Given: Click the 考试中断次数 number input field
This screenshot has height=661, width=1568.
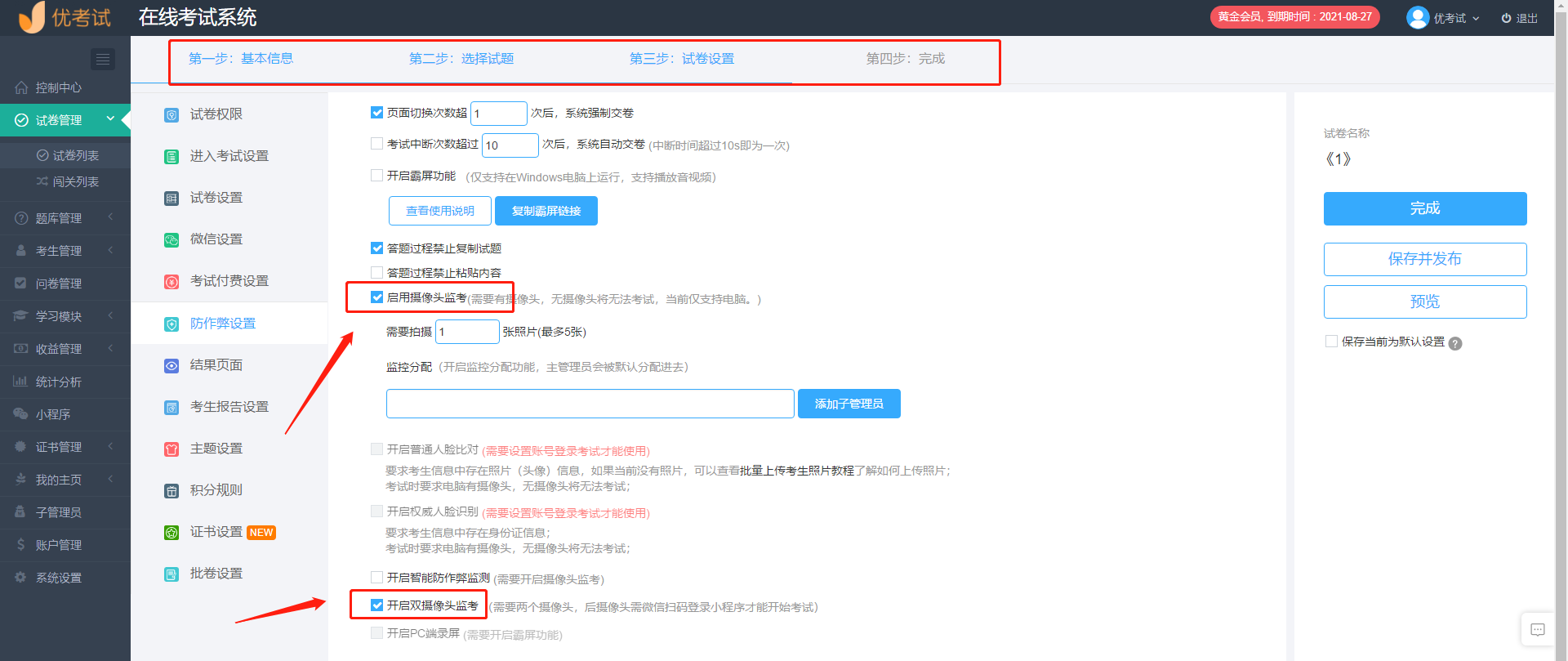Looking at the screenshot, I should click(510, 145).
